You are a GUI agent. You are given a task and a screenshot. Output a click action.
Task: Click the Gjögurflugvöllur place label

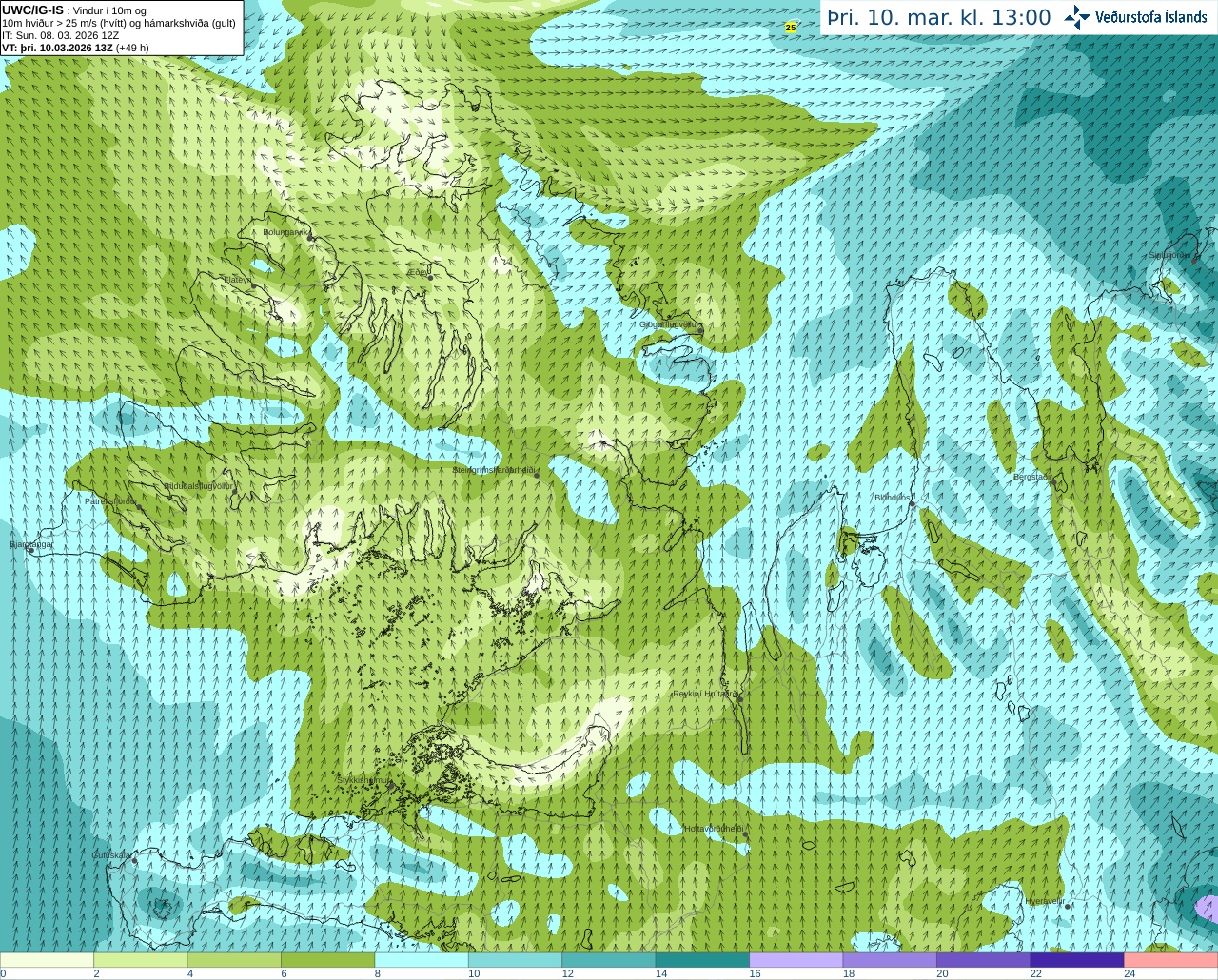click(x=670, y=324)
